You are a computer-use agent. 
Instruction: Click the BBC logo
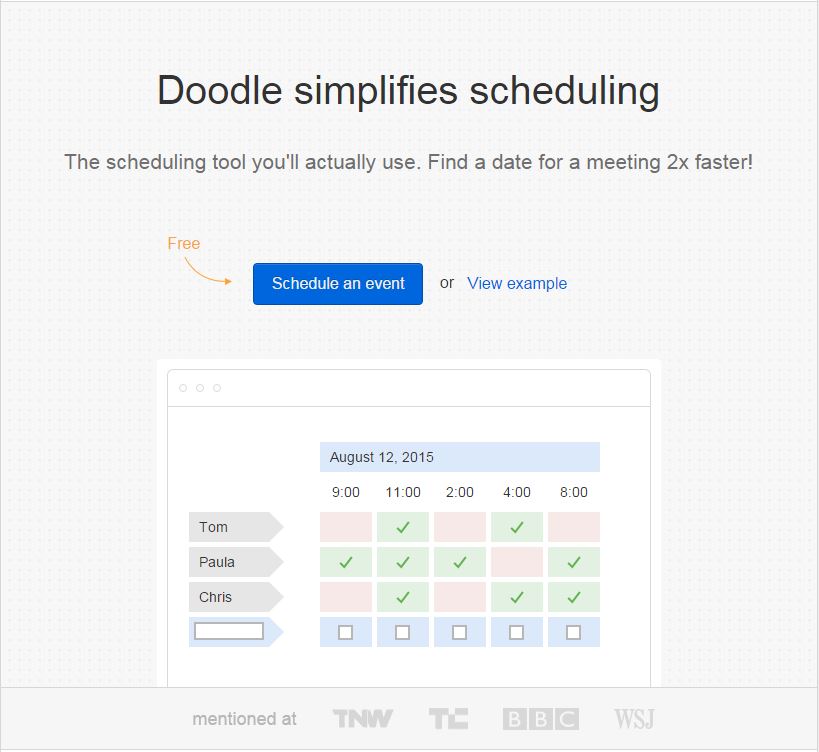tap(540, 718)
